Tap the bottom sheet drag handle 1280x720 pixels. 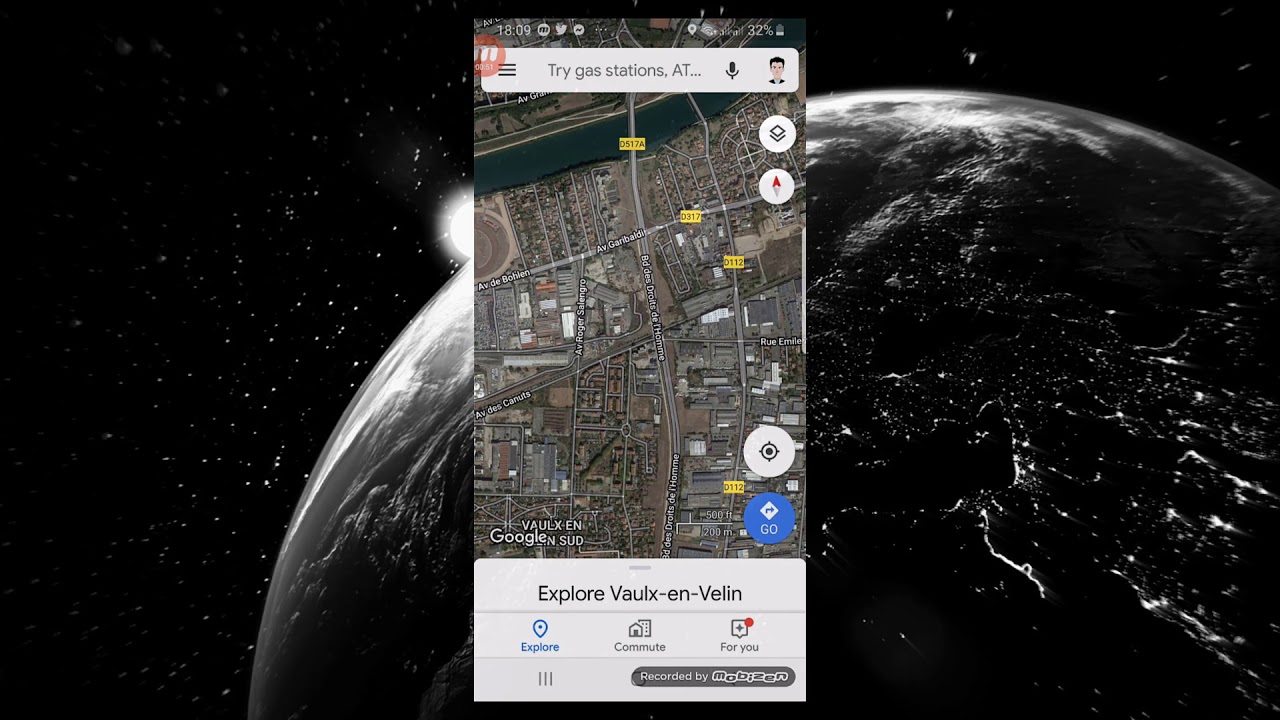tap(640, 568)
